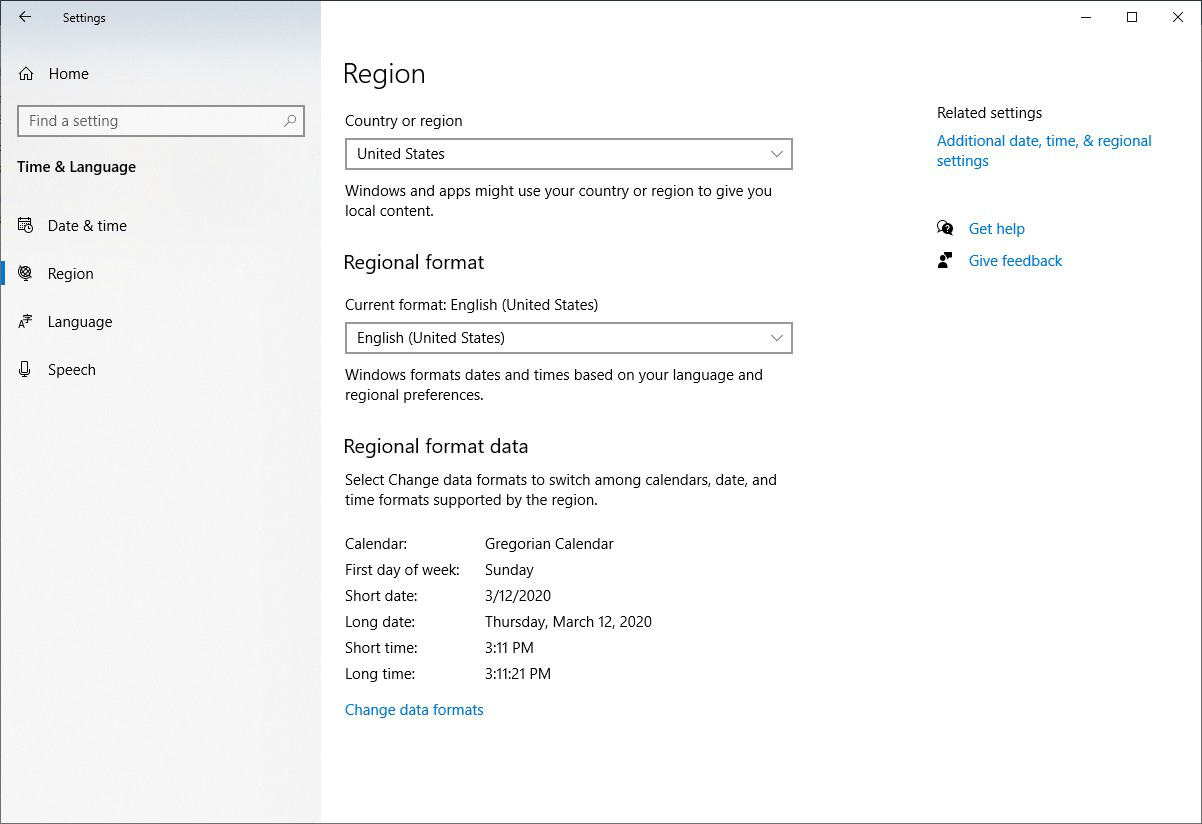Minimize the Settings window

pyautogui.click(x=1086, y=17)
